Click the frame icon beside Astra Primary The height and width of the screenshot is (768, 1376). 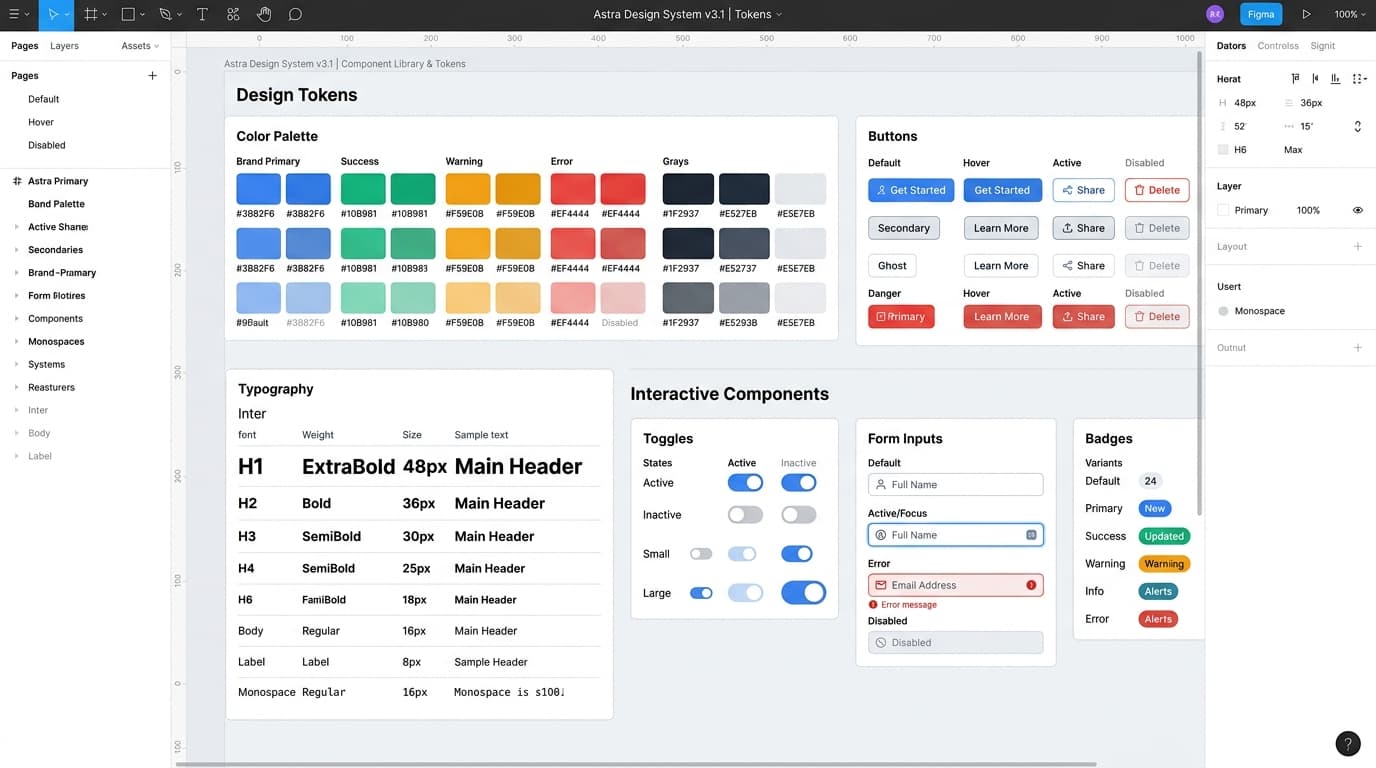click(x=17, y=181)
